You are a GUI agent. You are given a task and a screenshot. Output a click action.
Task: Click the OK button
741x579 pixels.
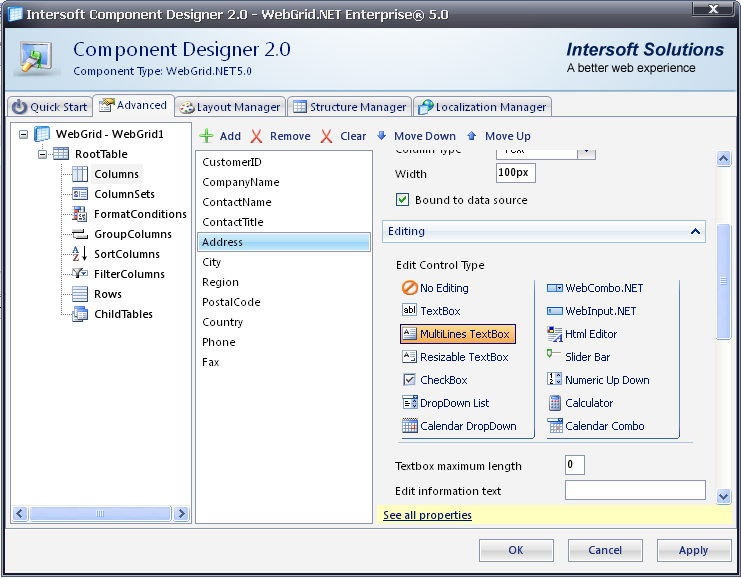click(x=516, y=550)
